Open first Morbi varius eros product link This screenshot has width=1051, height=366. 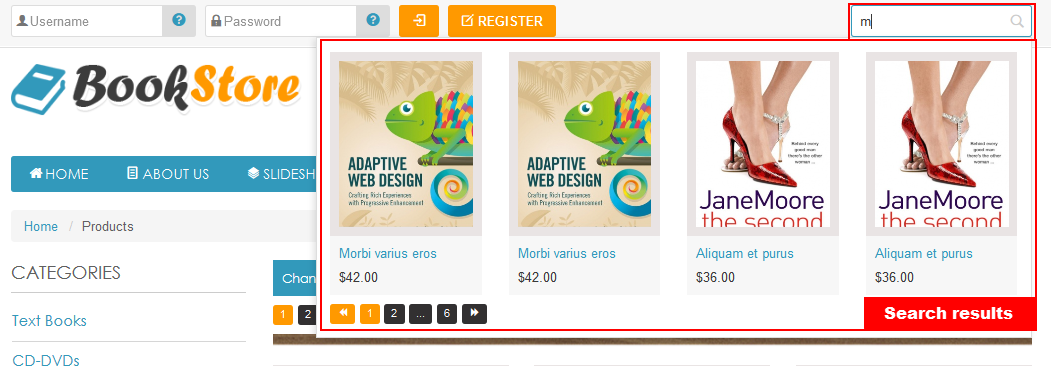point(387,253)
